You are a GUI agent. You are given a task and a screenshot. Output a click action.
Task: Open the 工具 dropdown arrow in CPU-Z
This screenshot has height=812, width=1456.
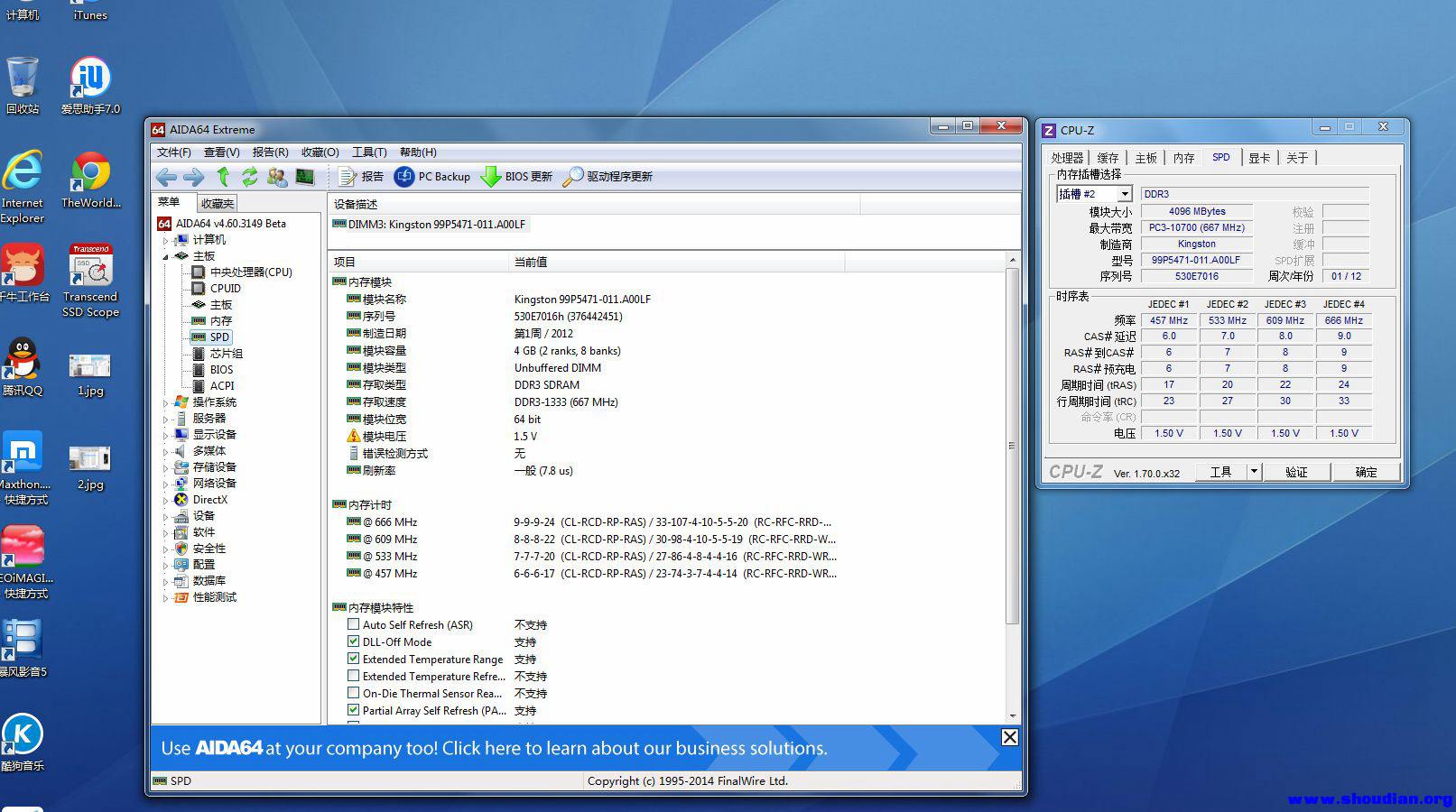pyautogui.click(x=1254, y=472)
